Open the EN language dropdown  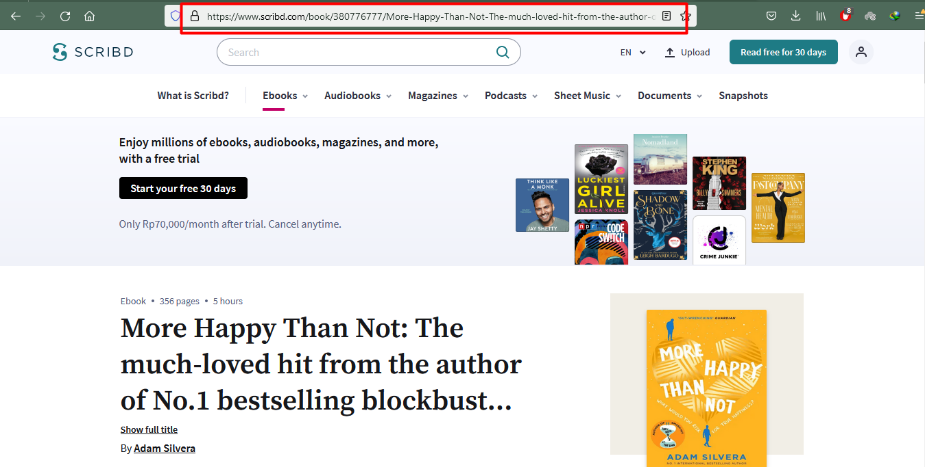pos(632,52)
